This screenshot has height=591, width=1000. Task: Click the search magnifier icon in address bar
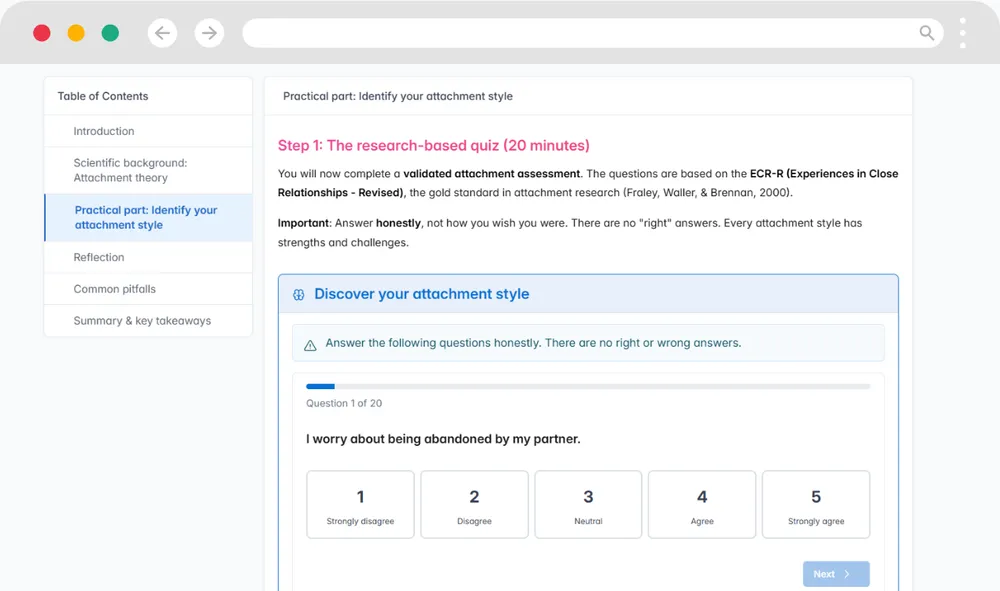pyautogui.click(x=927, y=33)
